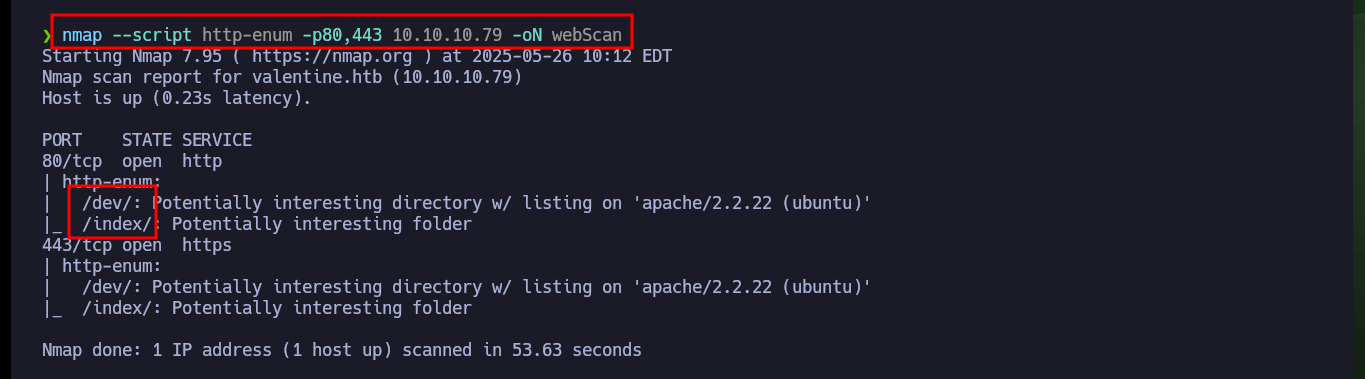
Task: Click the PORT column header
Action: [x=62, y=140]
